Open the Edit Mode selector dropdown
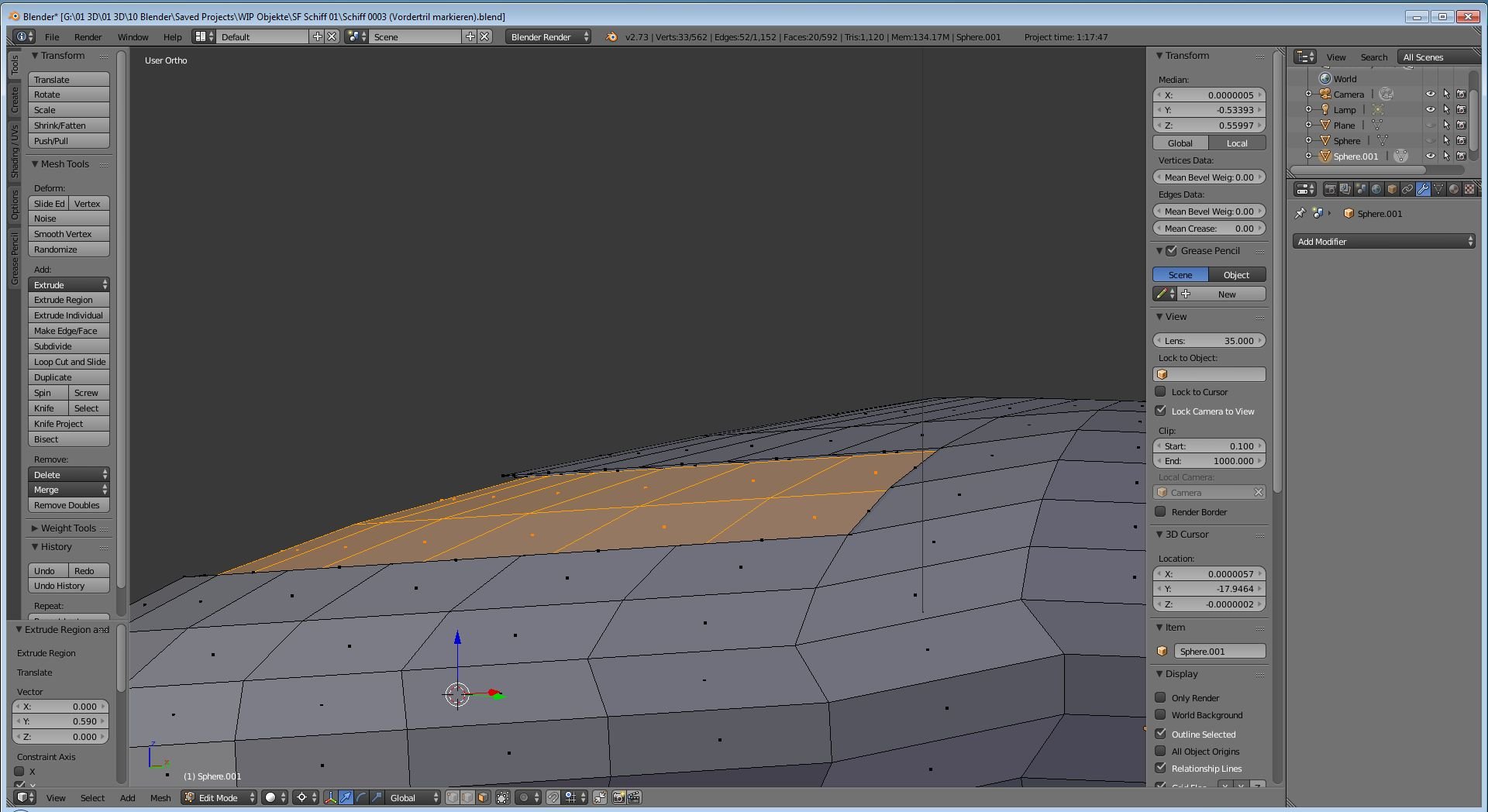 219,797
